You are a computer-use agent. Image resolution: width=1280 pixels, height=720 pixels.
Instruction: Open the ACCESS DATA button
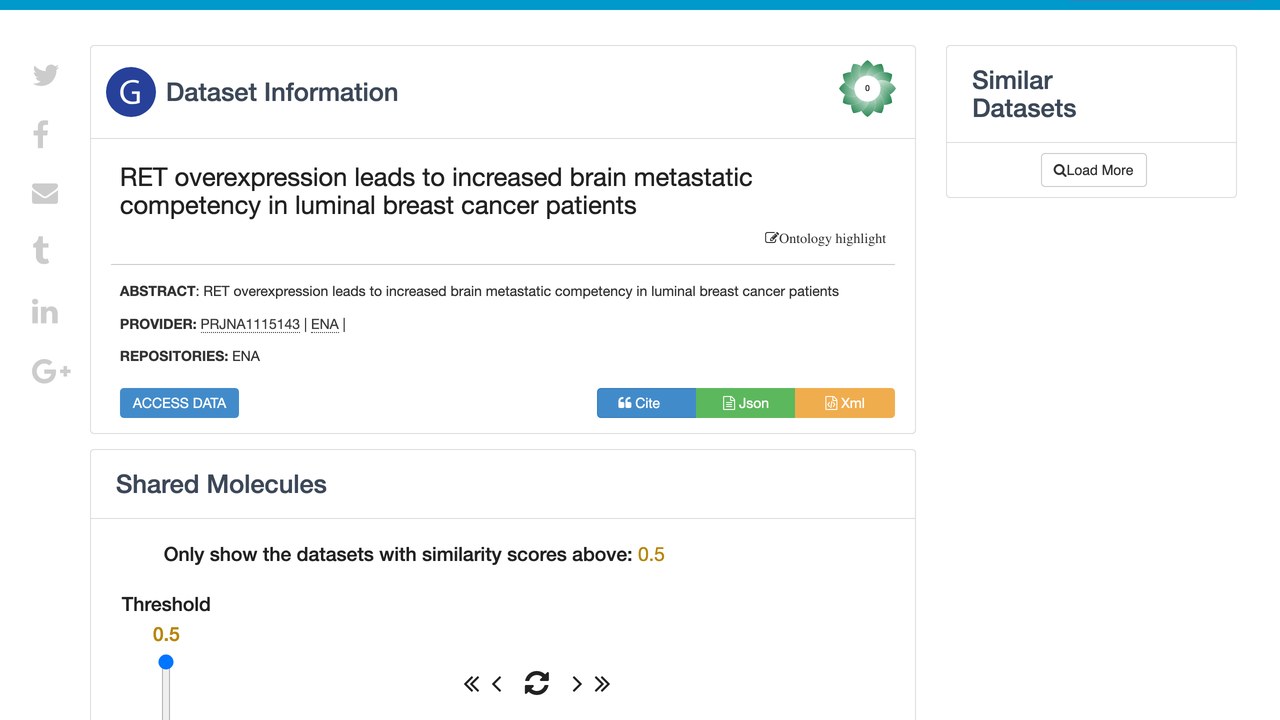[179, 403]
